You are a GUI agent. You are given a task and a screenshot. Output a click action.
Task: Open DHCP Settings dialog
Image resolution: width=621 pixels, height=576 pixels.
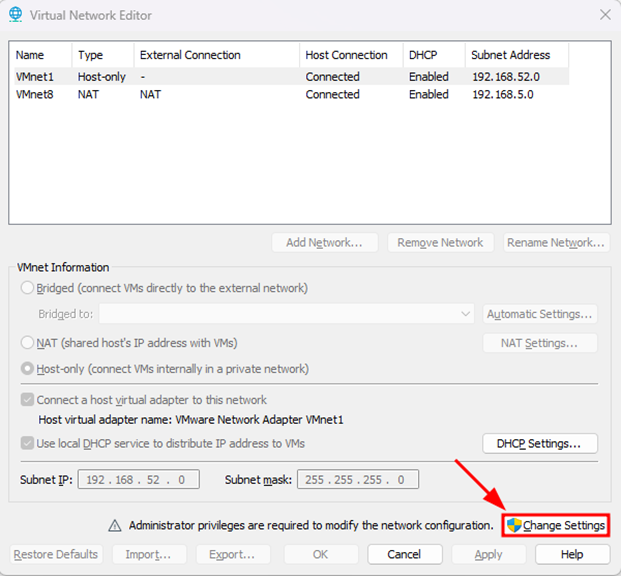(539, 443)
